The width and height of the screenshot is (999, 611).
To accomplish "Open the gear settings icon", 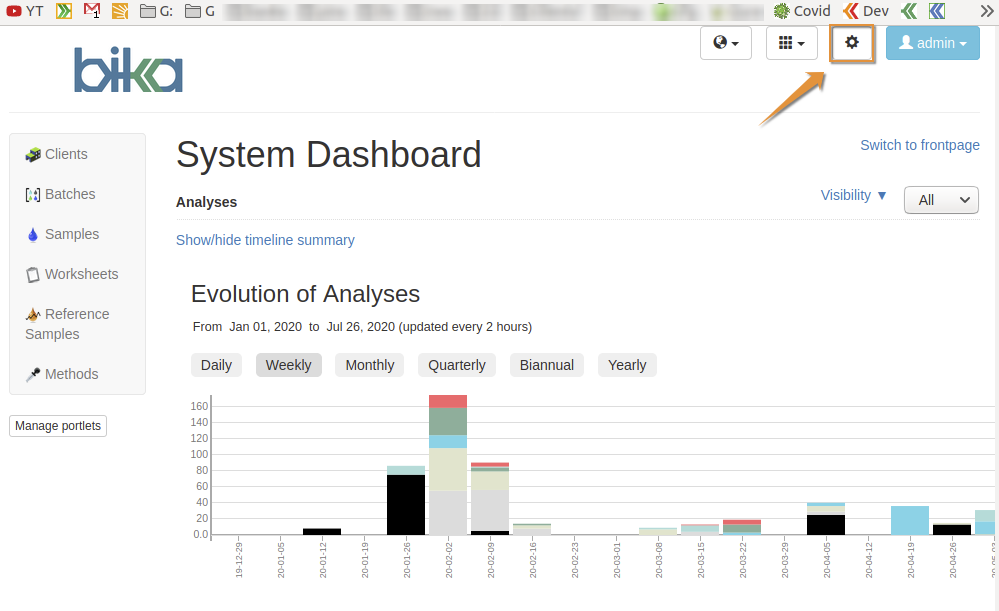I will [x=852, y=43].
